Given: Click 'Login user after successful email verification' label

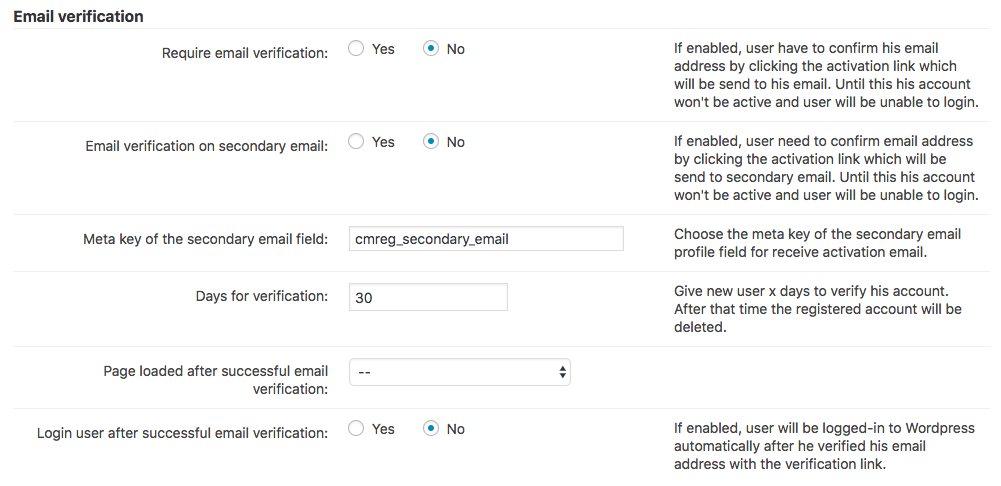Looking at the screenshot, I should (183, 433).
